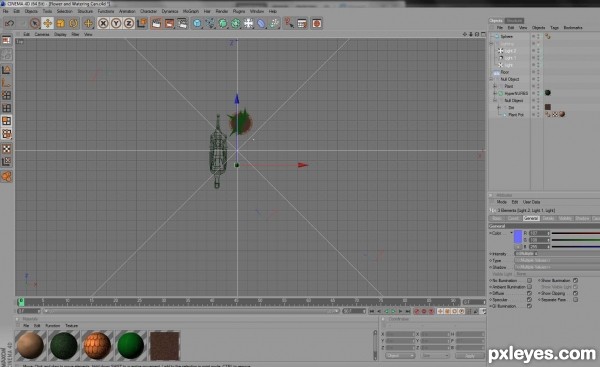Viewport: 600px width, 367px height.
Task: Switch to the Structure tab in Objects panel
Action: coord(514,21)
